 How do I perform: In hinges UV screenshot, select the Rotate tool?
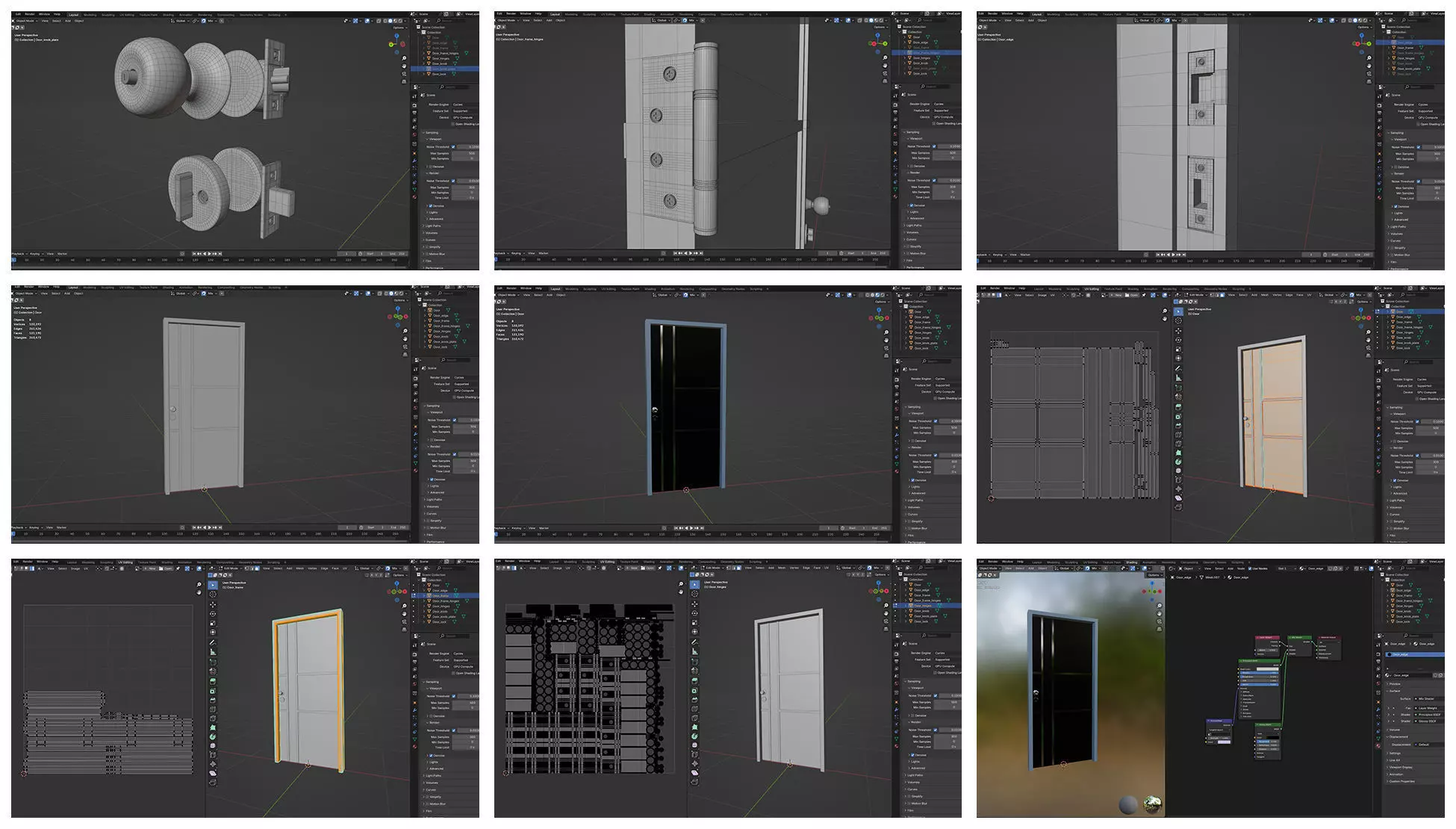(694, 613)
